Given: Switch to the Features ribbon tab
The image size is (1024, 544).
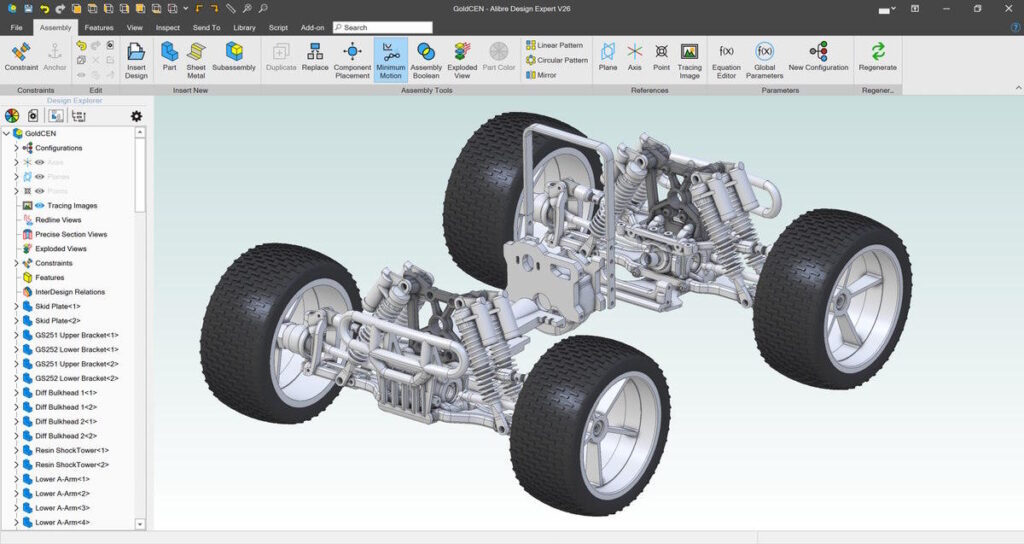Looking at the screenshot, I should click(x=99, y=28).
